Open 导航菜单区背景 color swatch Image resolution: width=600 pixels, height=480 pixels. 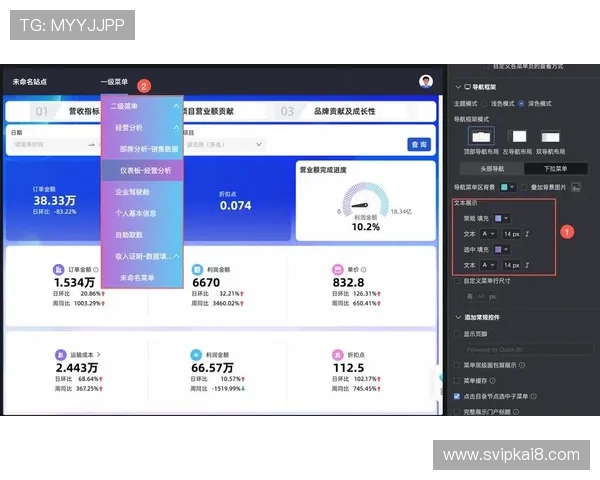pyautogui.click(x=508, y=187)
